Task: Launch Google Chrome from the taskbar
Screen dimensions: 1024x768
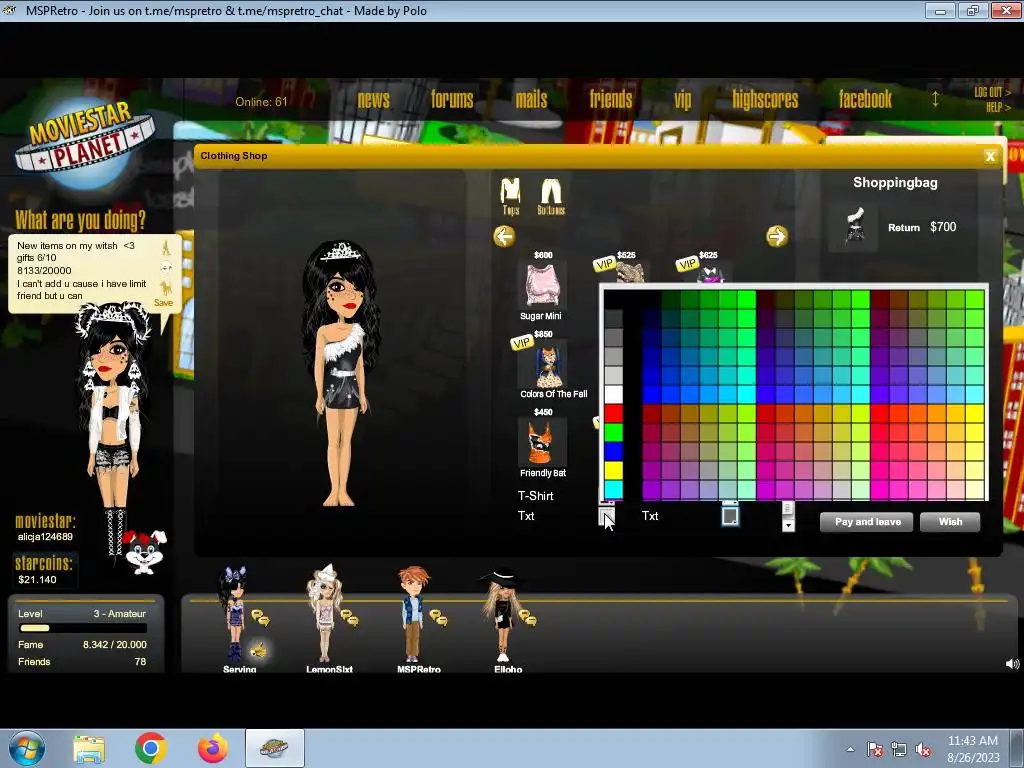Action: click(150, 748)
